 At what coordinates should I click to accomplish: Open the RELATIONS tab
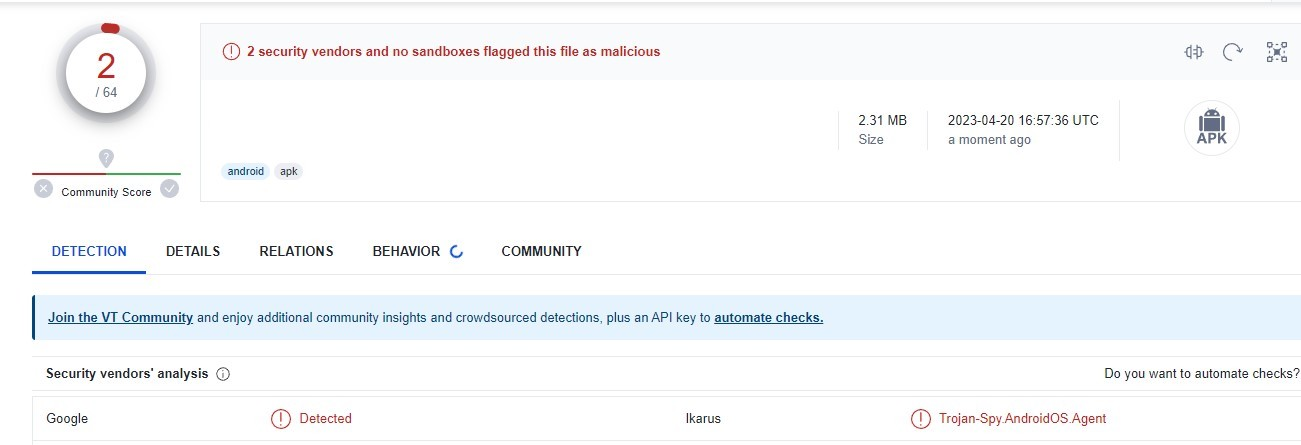296,251
